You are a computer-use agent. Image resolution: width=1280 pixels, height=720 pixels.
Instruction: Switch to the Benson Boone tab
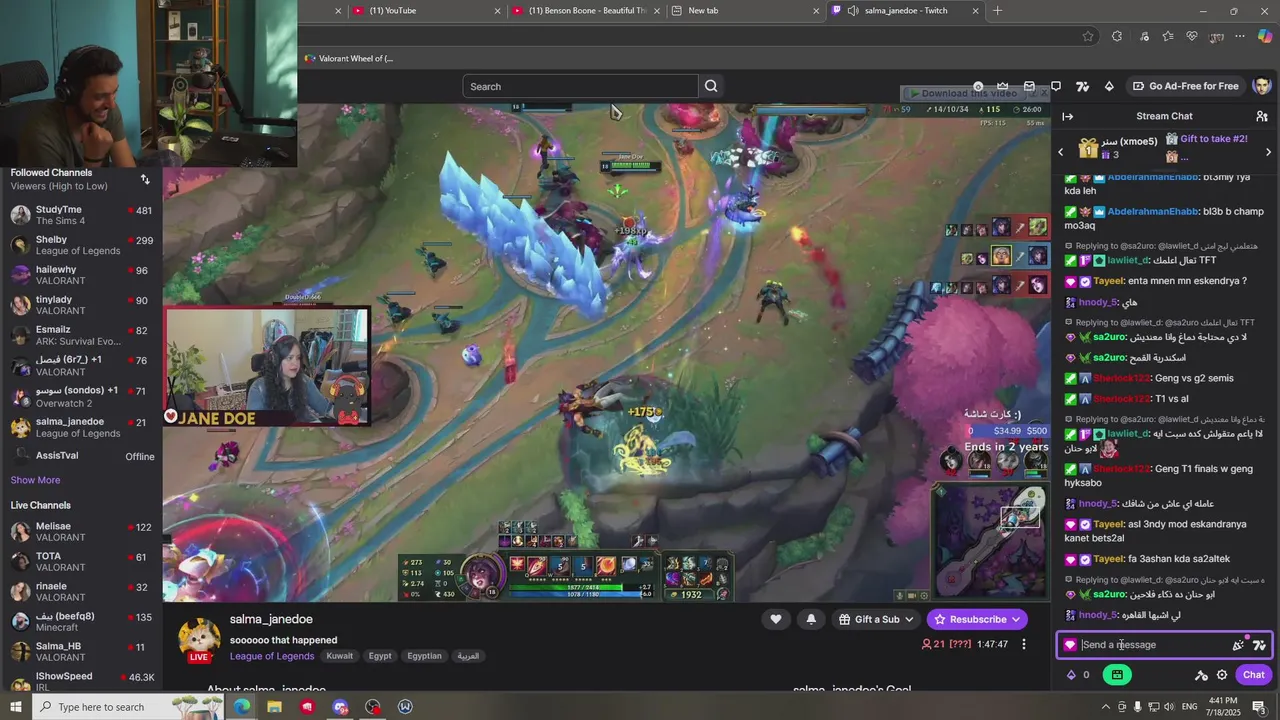[586, 11]
